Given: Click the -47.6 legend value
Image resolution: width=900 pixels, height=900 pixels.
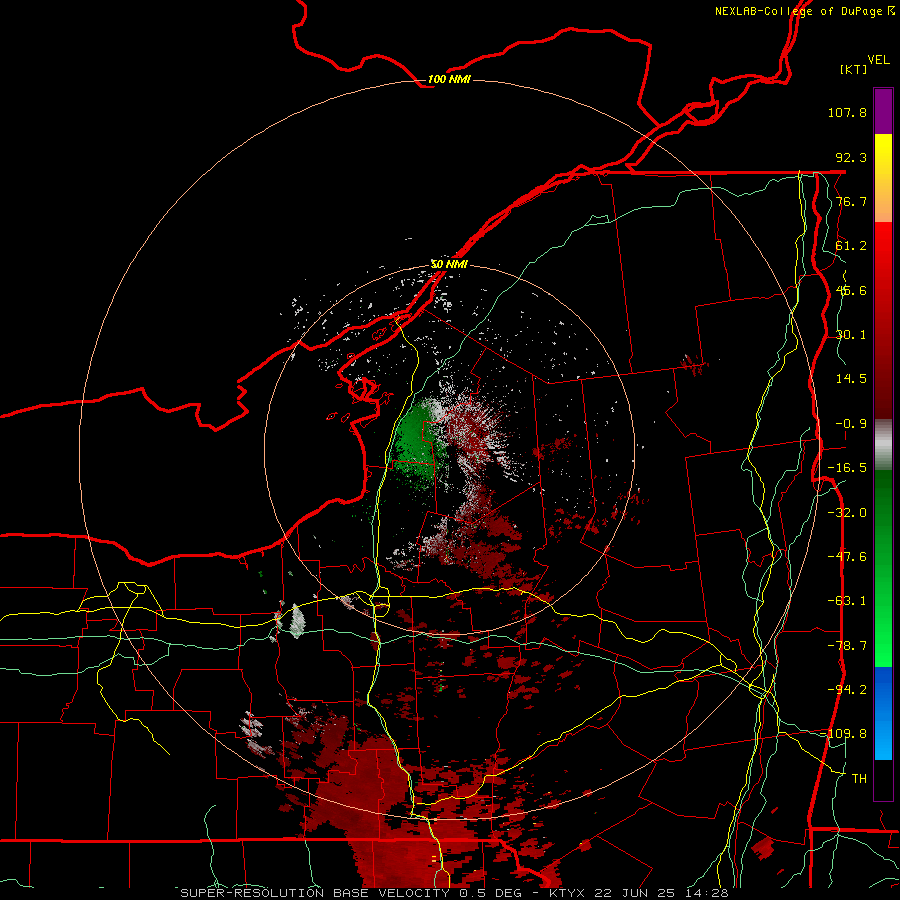Looking at the screenshot, I should [847, 557].
